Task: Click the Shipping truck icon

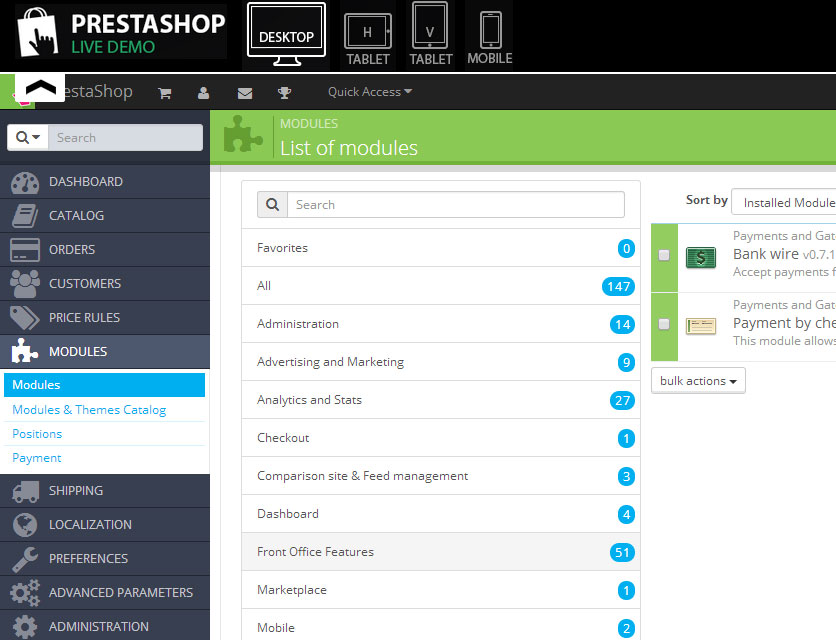Action: coord(26,492)
